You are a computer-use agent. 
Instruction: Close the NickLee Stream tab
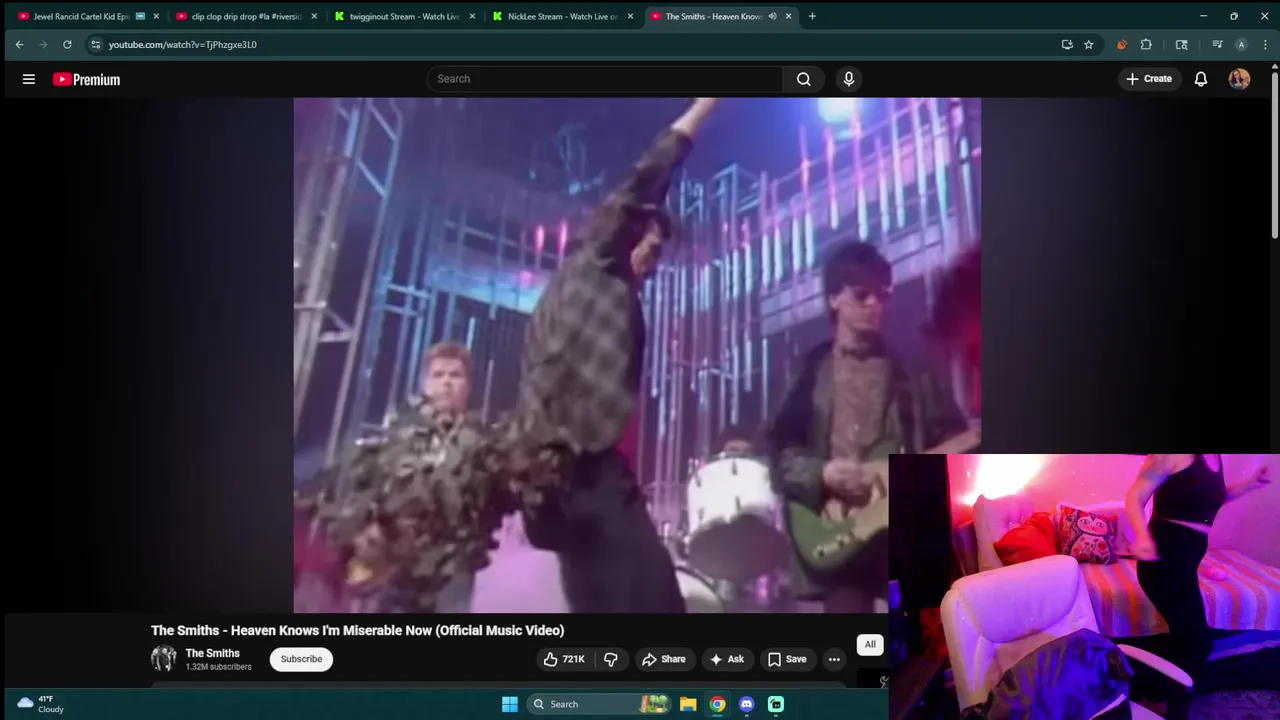pyautogui.click(x=630, y=16)
